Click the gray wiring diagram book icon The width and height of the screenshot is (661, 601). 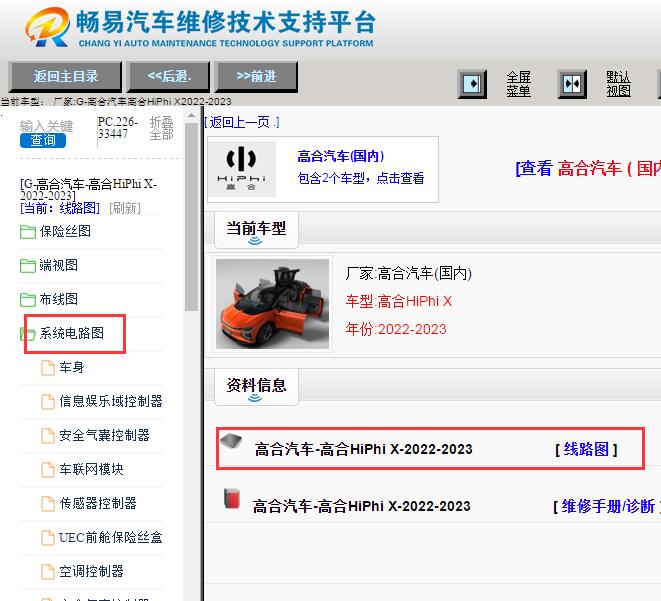pyautogui.click(x=231, y=440)
